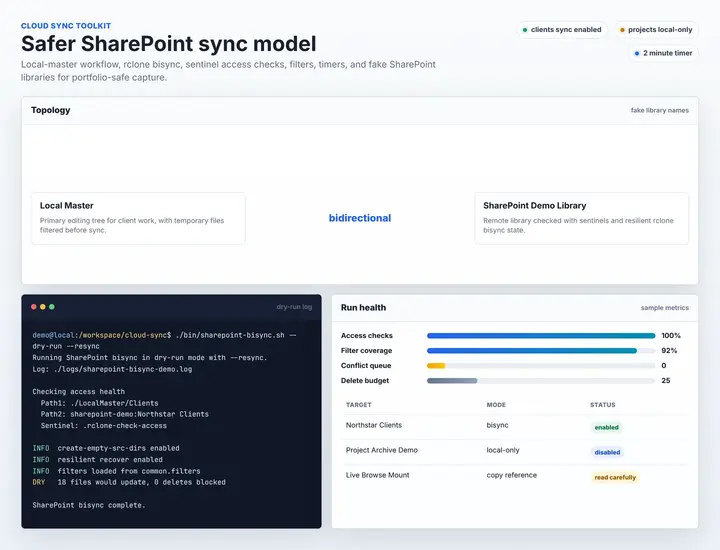The width and height of the screenshot is (720, 550).
Task: Click the 'Delete budget' metric label
Action: click(x=365, y=381)
